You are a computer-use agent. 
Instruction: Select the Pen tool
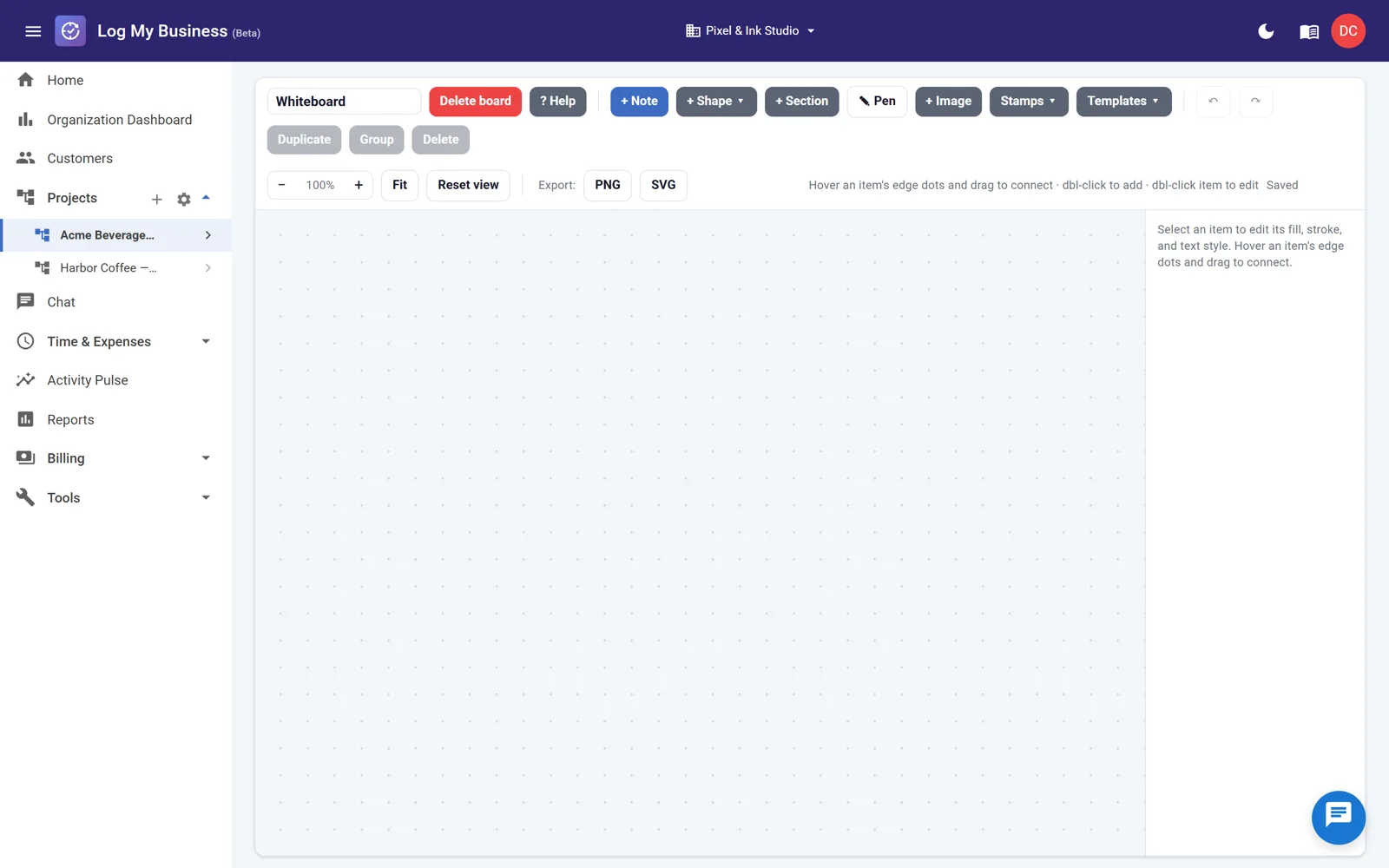877,102
